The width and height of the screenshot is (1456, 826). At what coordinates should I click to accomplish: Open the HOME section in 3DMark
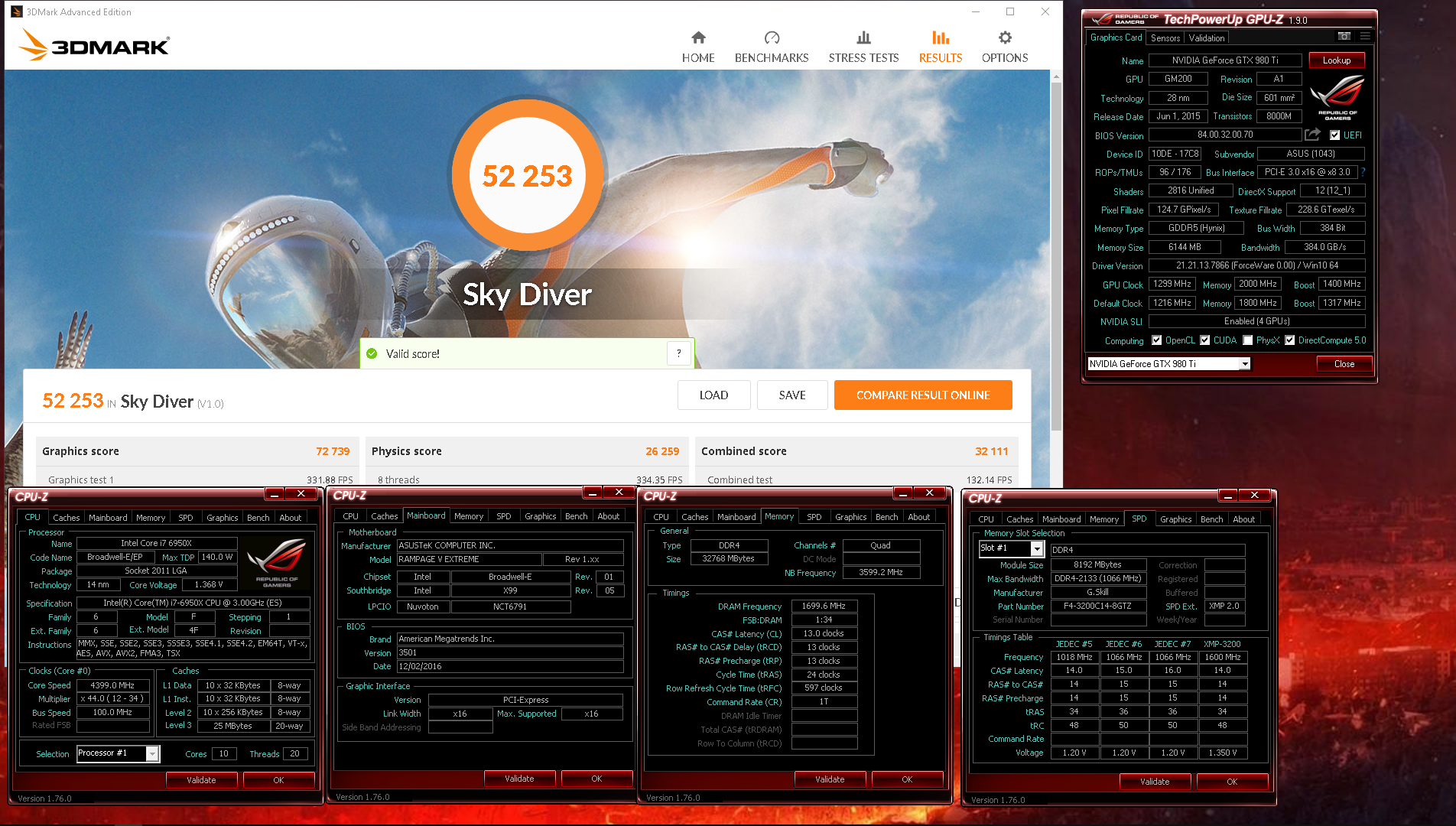click(698, 47)
